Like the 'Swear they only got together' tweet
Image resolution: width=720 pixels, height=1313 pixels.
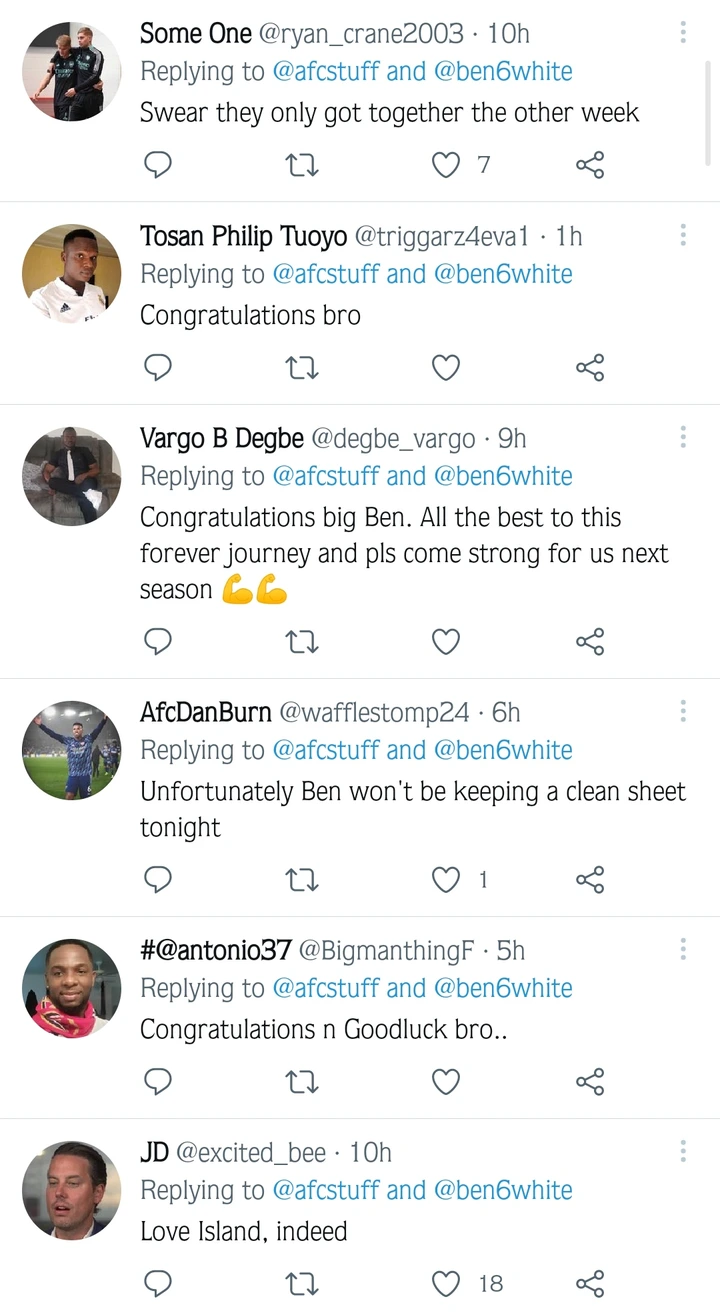point(446,165)
